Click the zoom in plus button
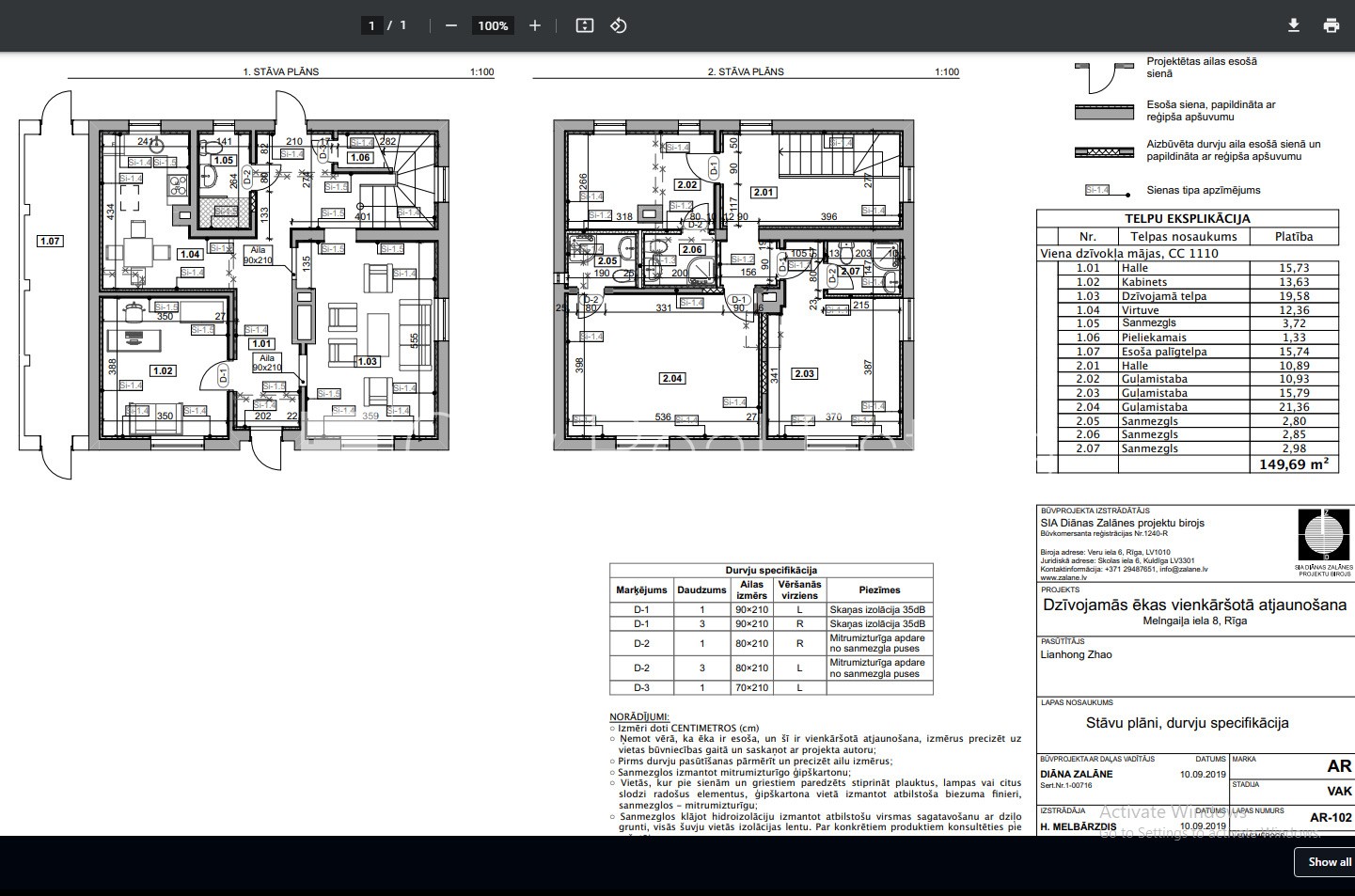 535,25
